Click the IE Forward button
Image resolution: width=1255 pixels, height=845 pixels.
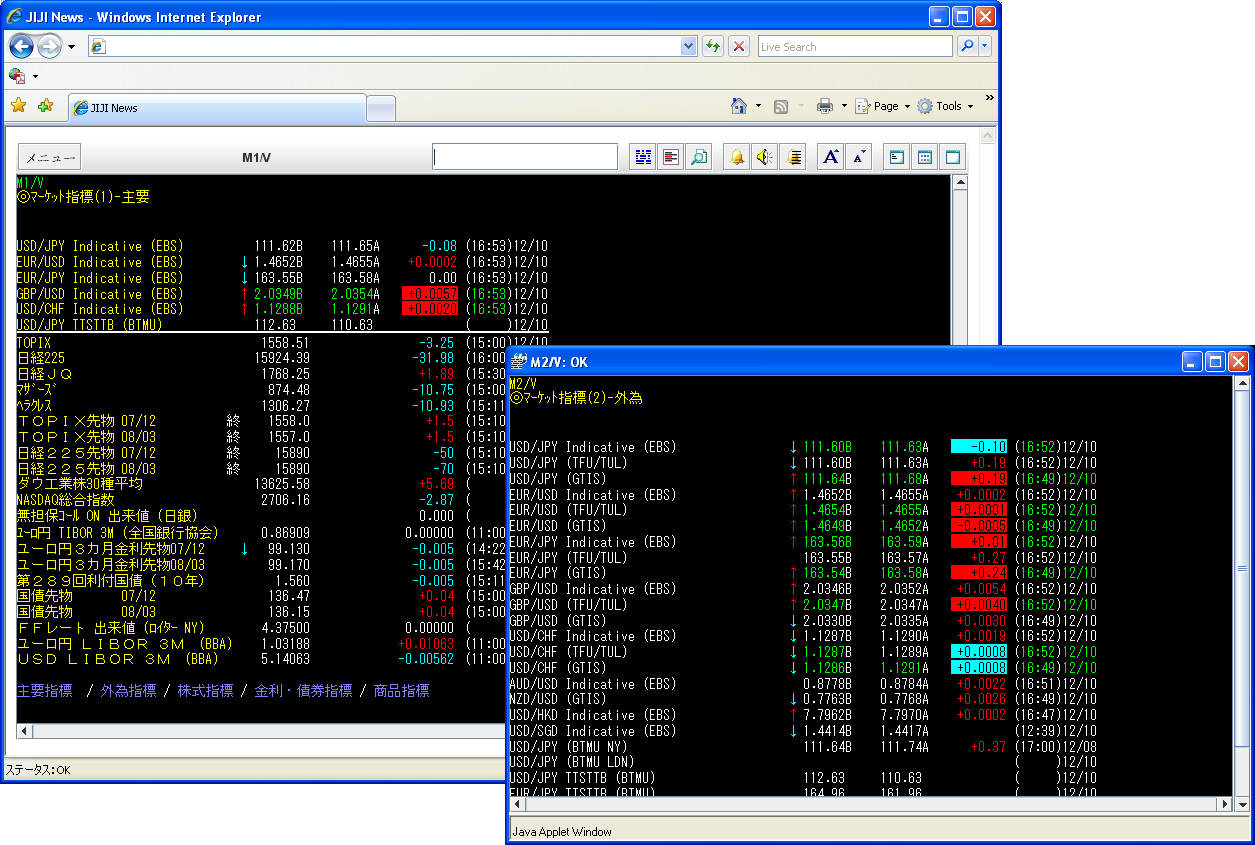49,46
